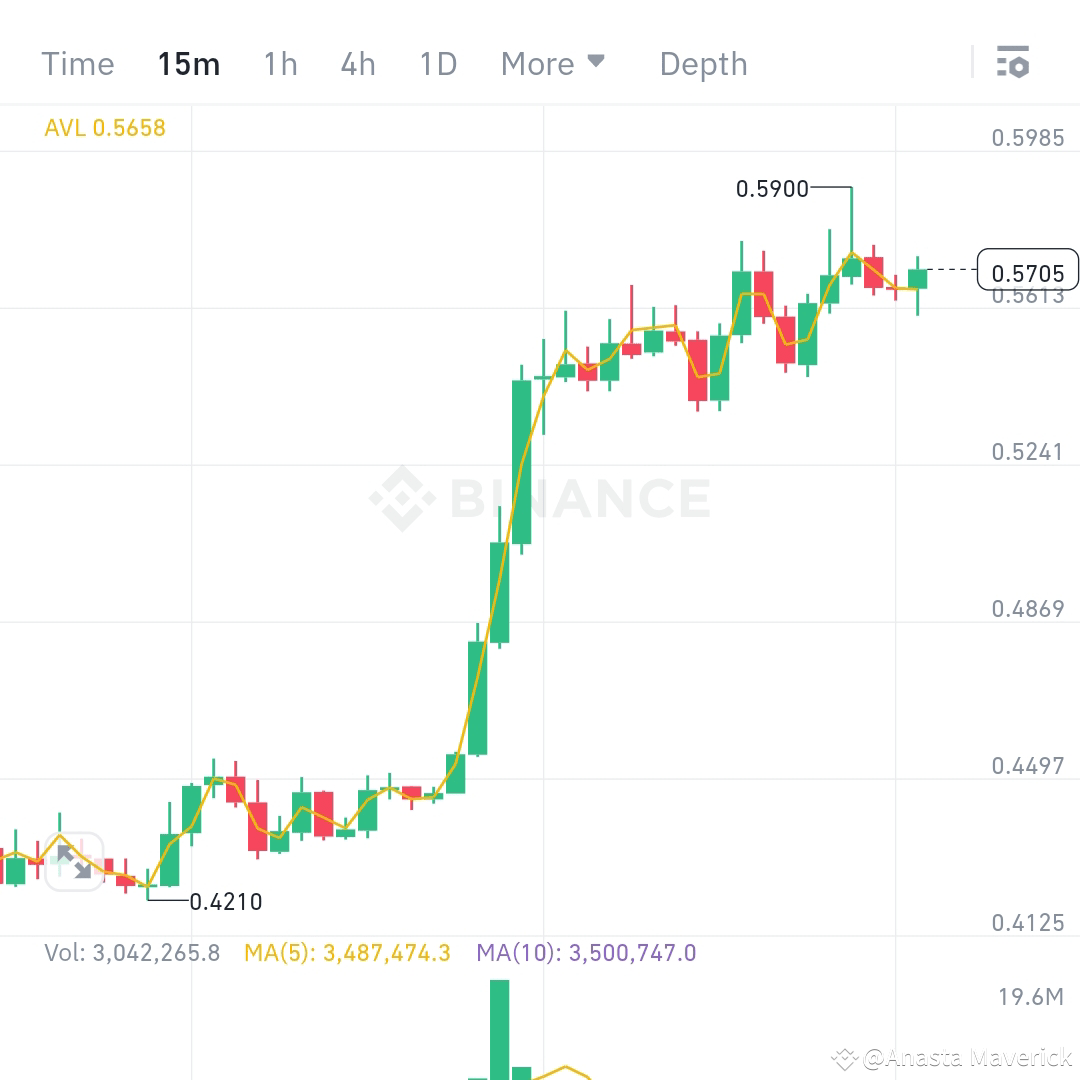Select the 4h timeframe

tap(357, 63)
